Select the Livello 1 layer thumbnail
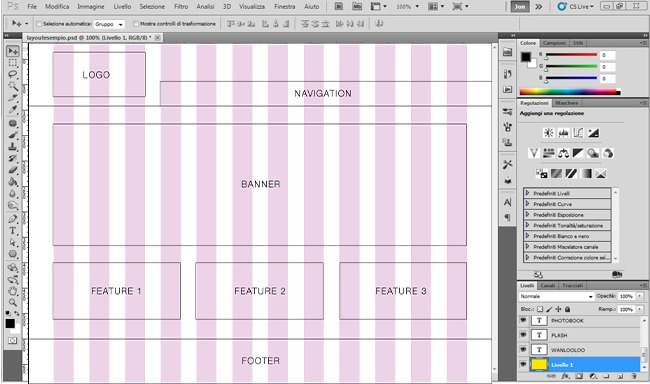Screen dimensions: 650x384 point(539,365)
